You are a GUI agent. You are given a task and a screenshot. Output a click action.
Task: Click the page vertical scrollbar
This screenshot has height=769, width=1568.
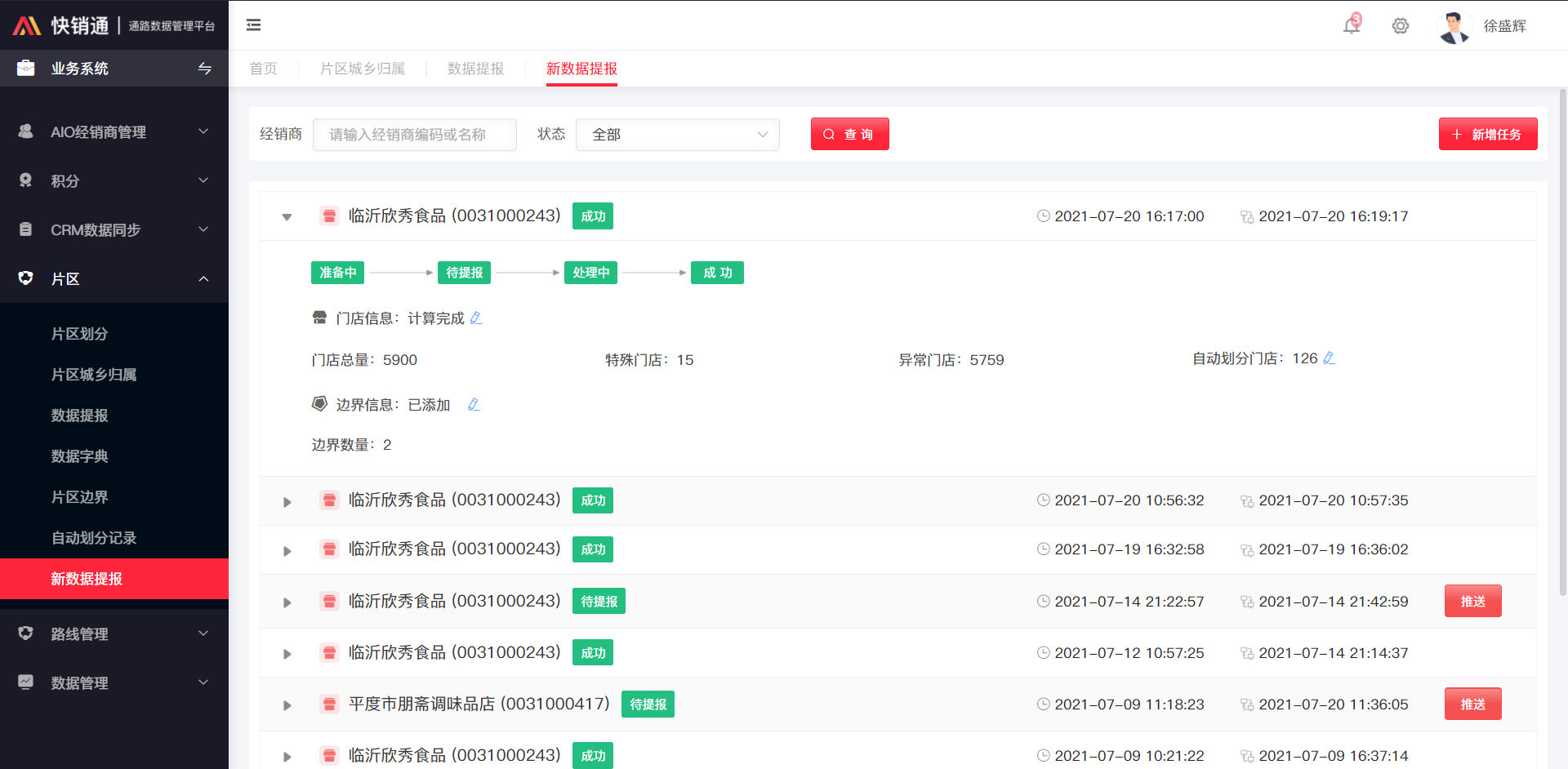pyautogui.click(x=1563, y=343)
